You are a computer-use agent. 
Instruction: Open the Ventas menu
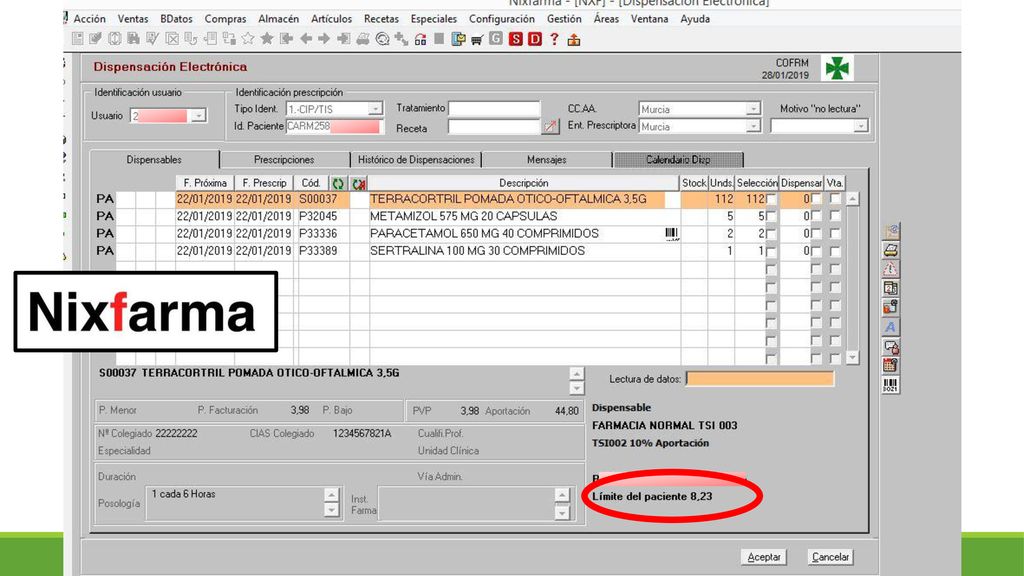(x=133, y=19)
